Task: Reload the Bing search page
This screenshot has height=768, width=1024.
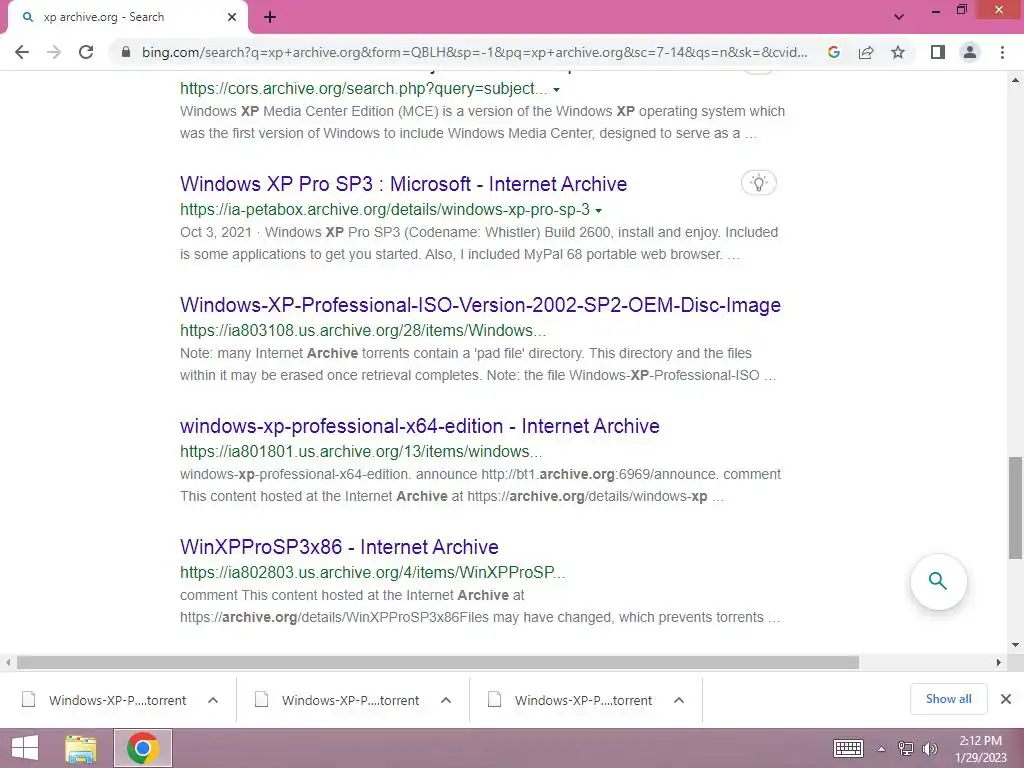Action: pos(86,52)
